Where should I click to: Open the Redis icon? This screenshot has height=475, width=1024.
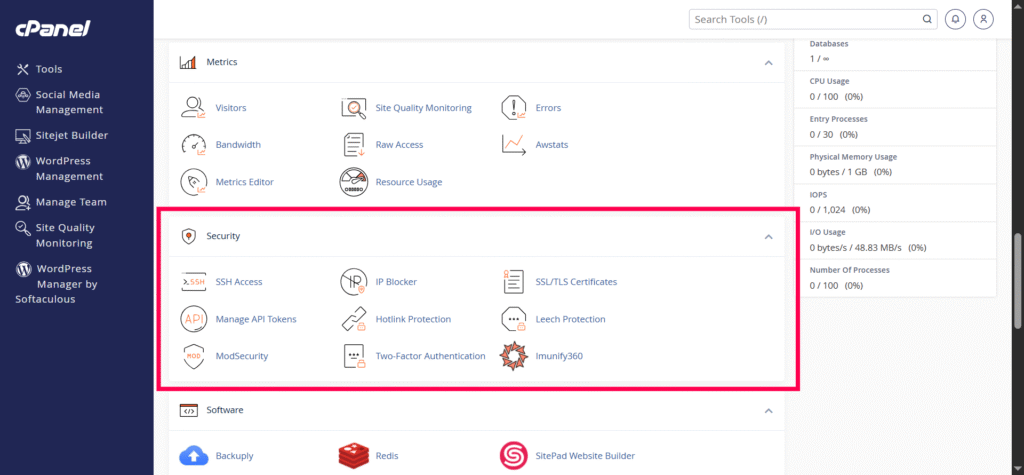(354, 455)
